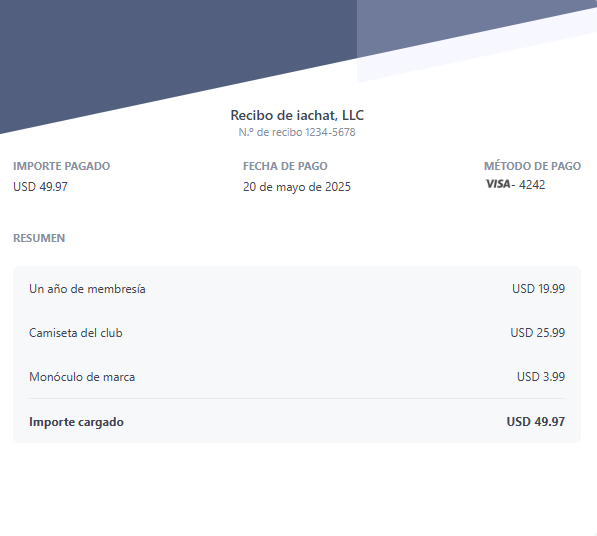The image size is (597, 536).
Task: Select the receipt title Recibo de iachat, LLC
Action: [297, 115]
